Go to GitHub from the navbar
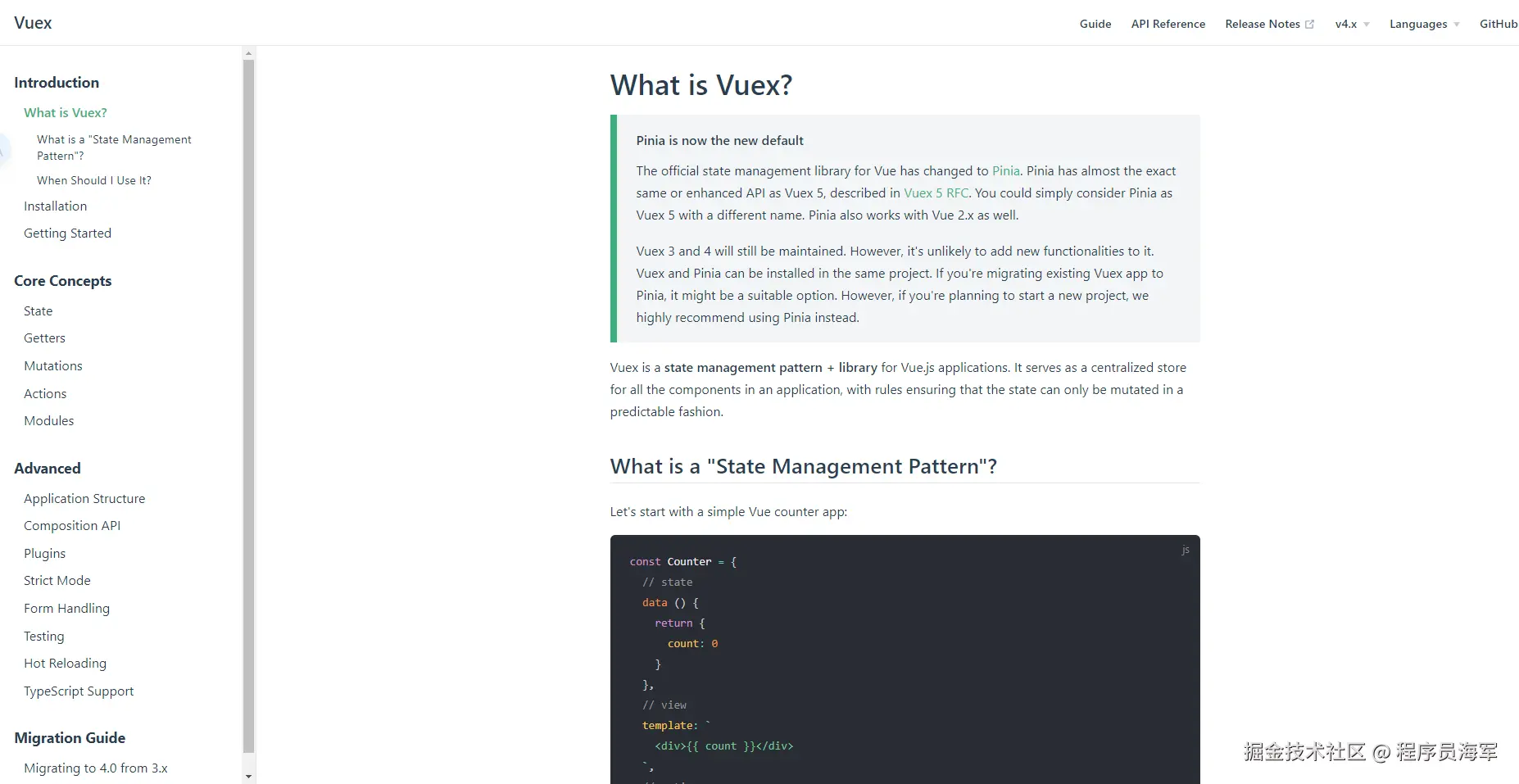The image size is (1519, 784). coord(1499,24)
